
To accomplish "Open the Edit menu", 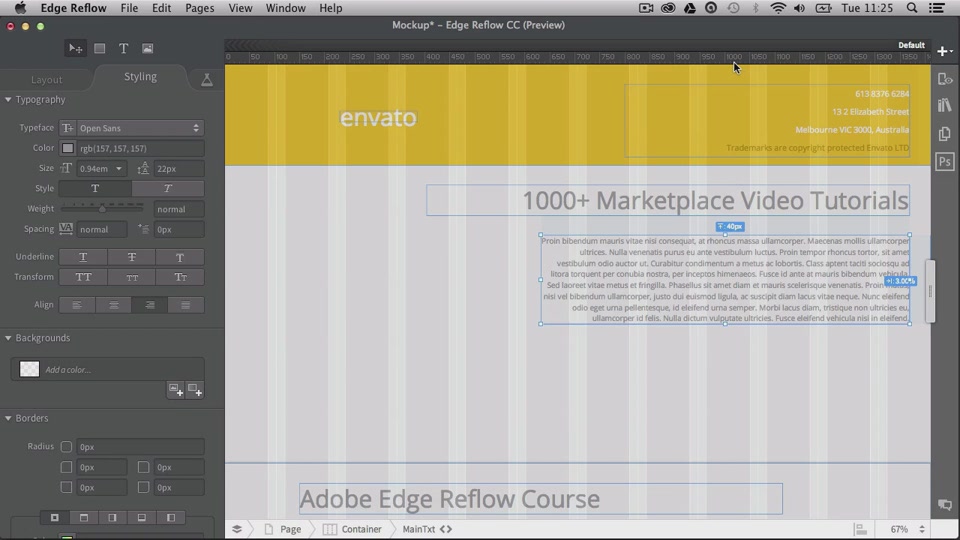I will click(162, 8).
